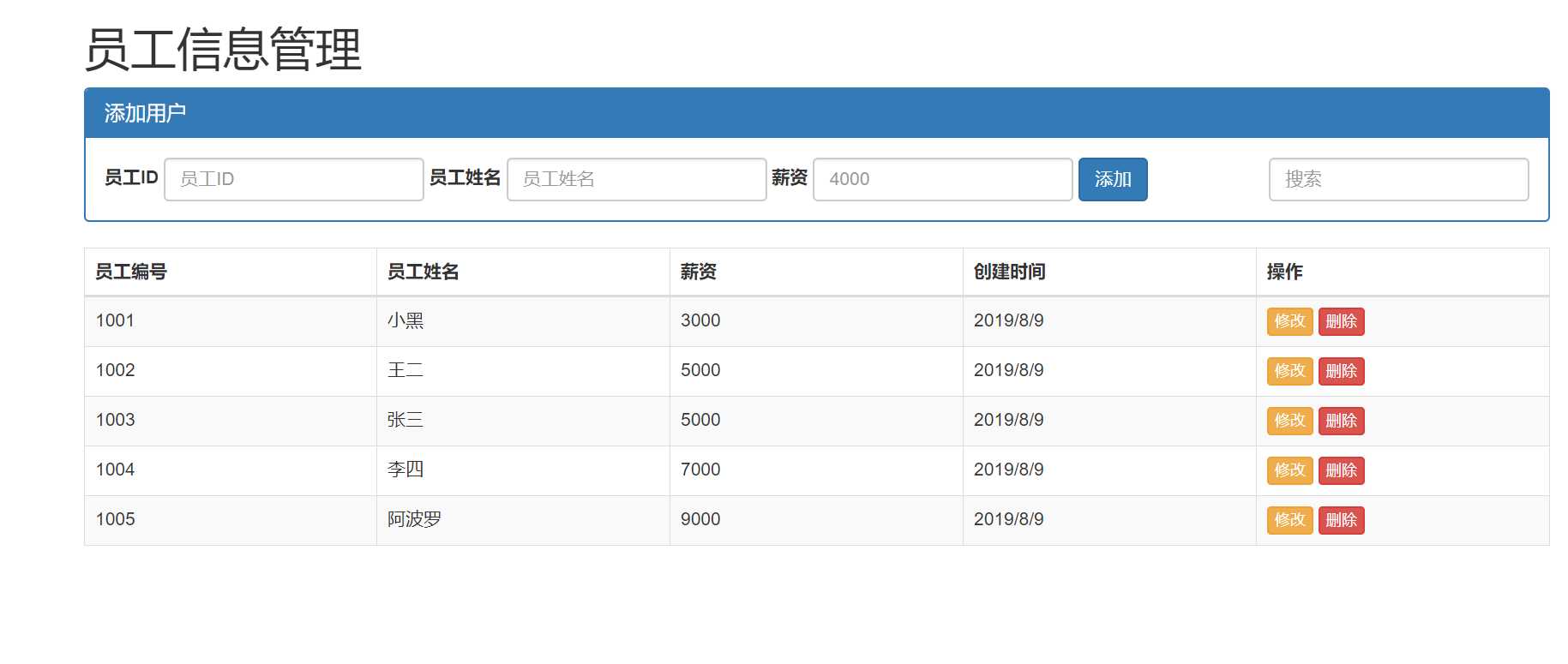Screen dimensions: 1568x664
Task: Click salary 7000 in 李四 row
Action: click(x=700, y=470)
